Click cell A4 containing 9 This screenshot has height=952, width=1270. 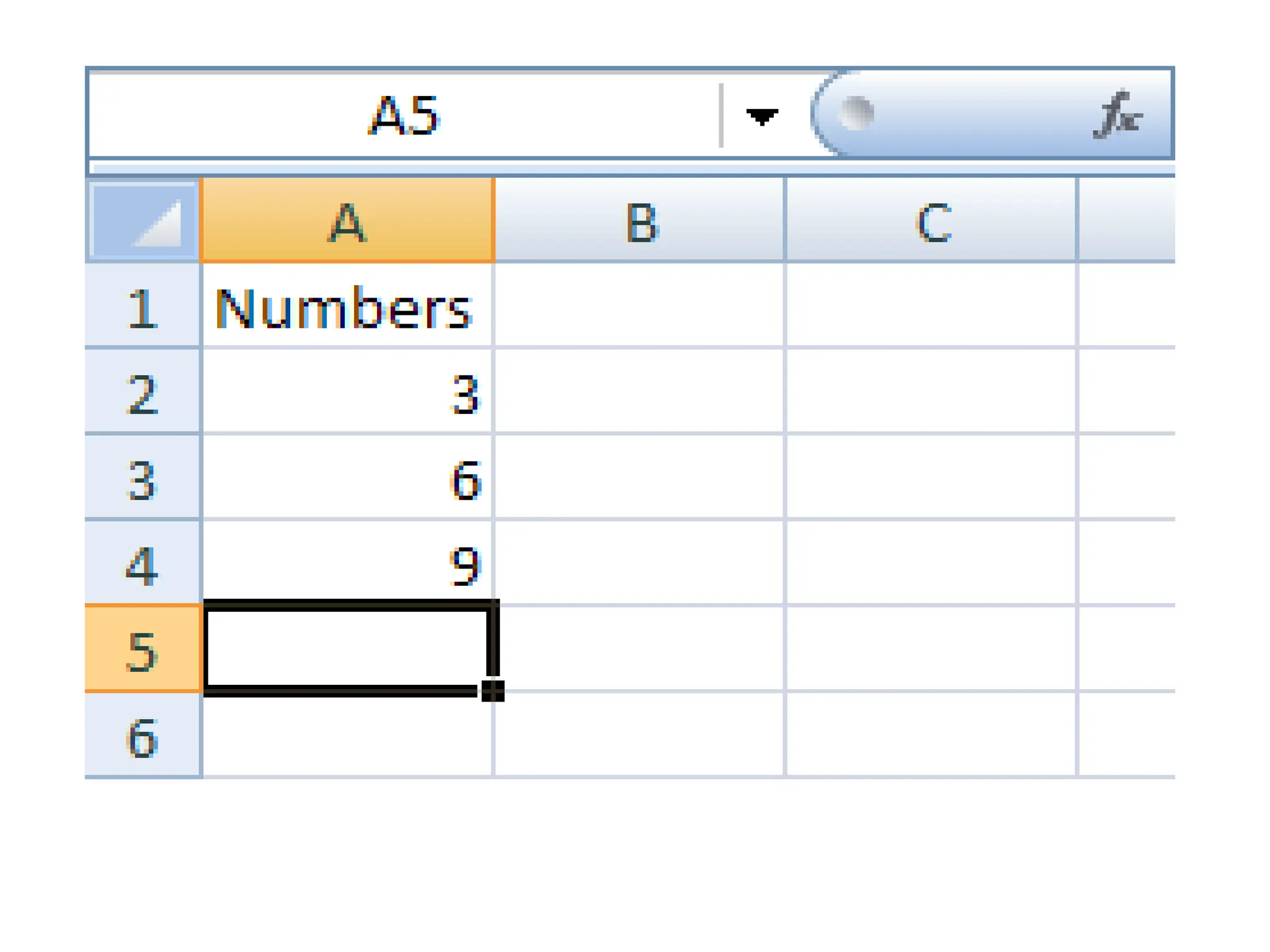[347, 563]
